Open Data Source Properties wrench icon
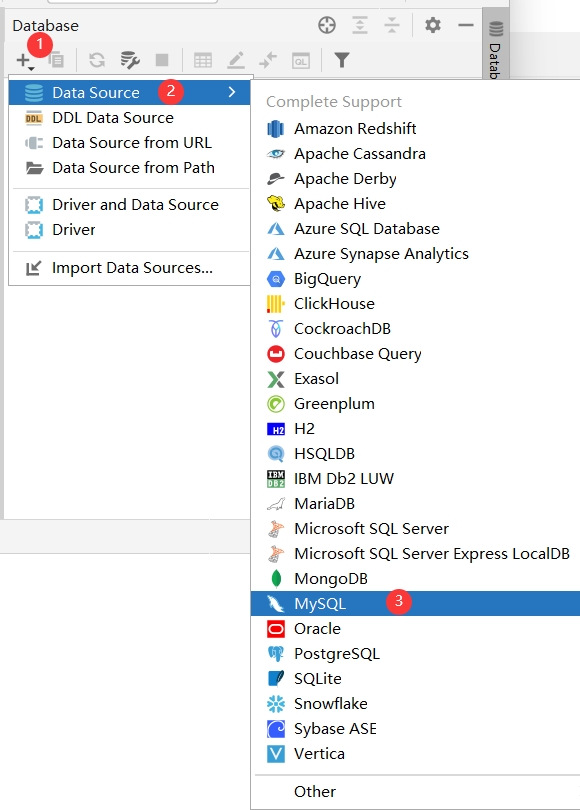Viewport: 580px width, 810px height. 130,60
